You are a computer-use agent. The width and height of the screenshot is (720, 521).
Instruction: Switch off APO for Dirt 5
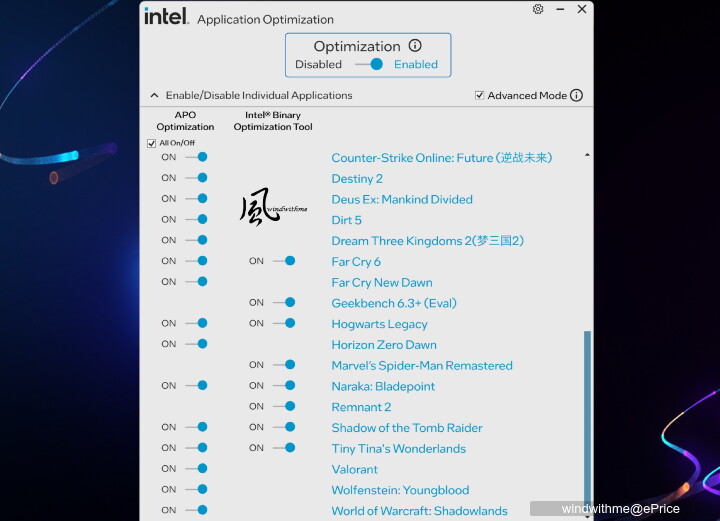(x=196, y=219)
